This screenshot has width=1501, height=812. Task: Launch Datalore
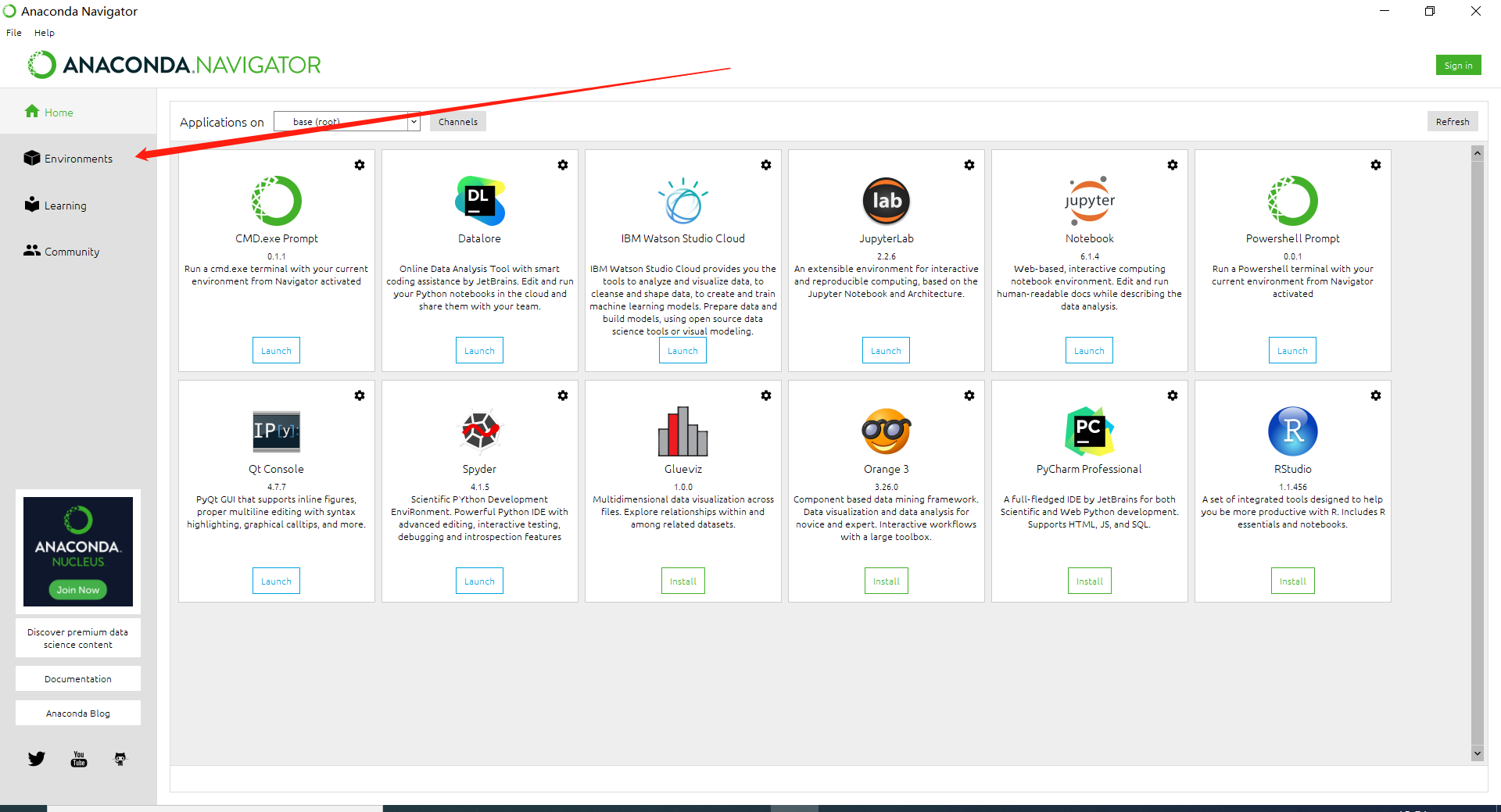pos(479,351)
